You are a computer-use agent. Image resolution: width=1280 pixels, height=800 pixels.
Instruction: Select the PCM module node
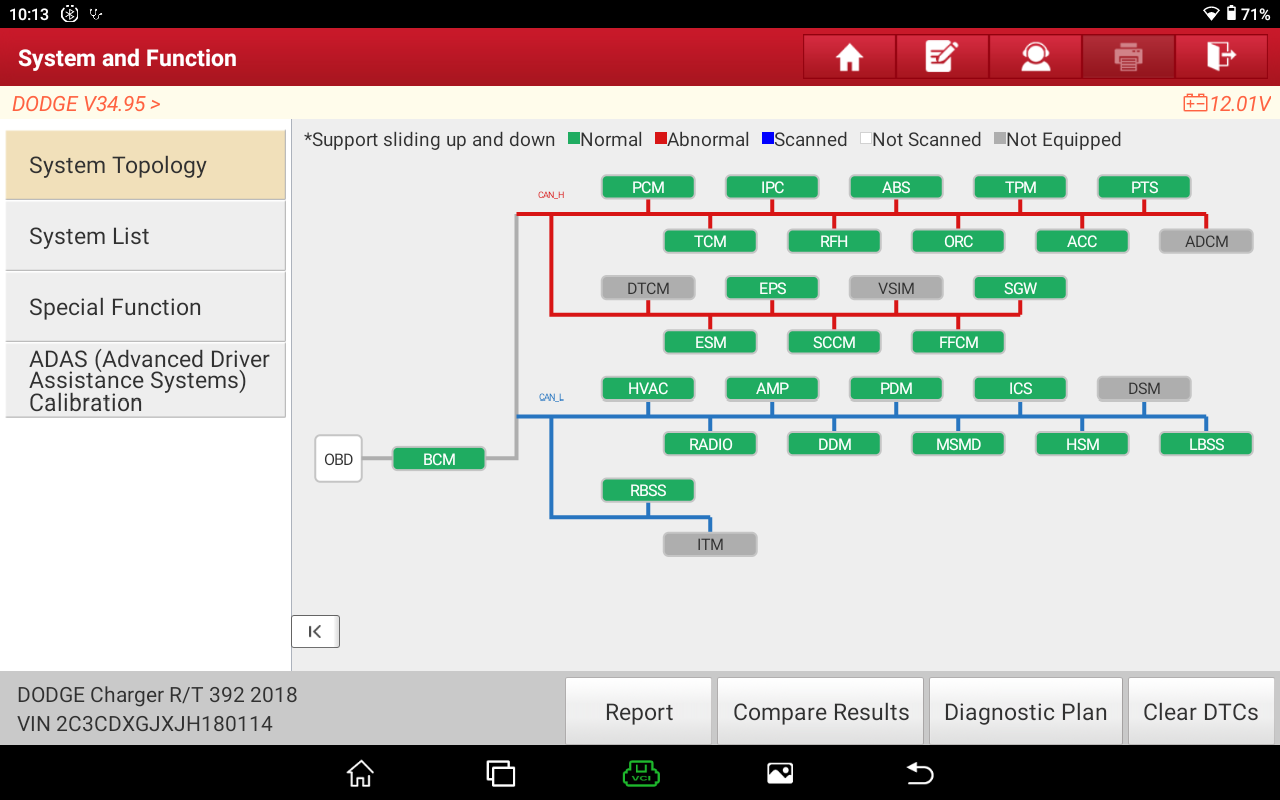pos(648,187)
